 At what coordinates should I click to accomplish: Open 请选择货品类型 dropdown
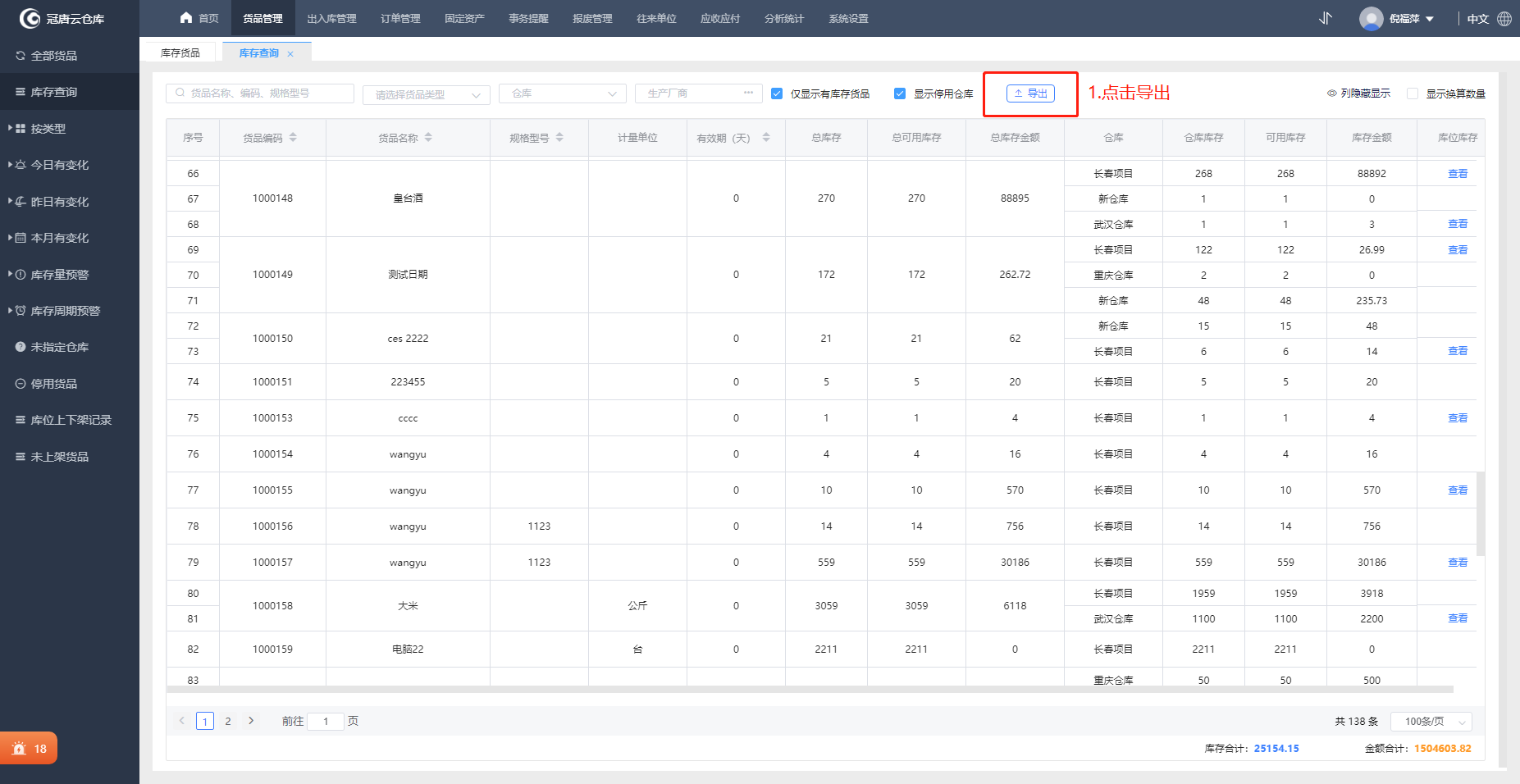click(x=427, y=94)
